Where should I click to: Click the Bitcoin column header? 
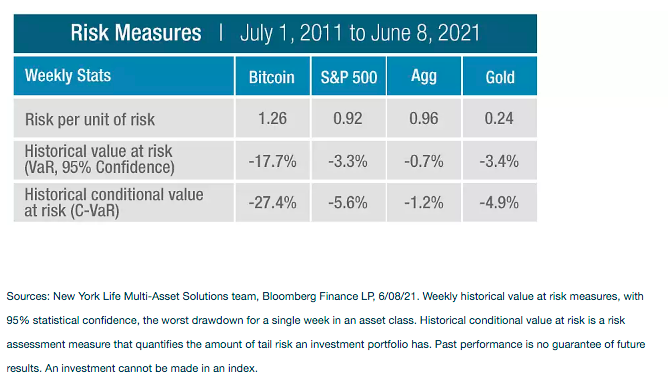point(272,76)
